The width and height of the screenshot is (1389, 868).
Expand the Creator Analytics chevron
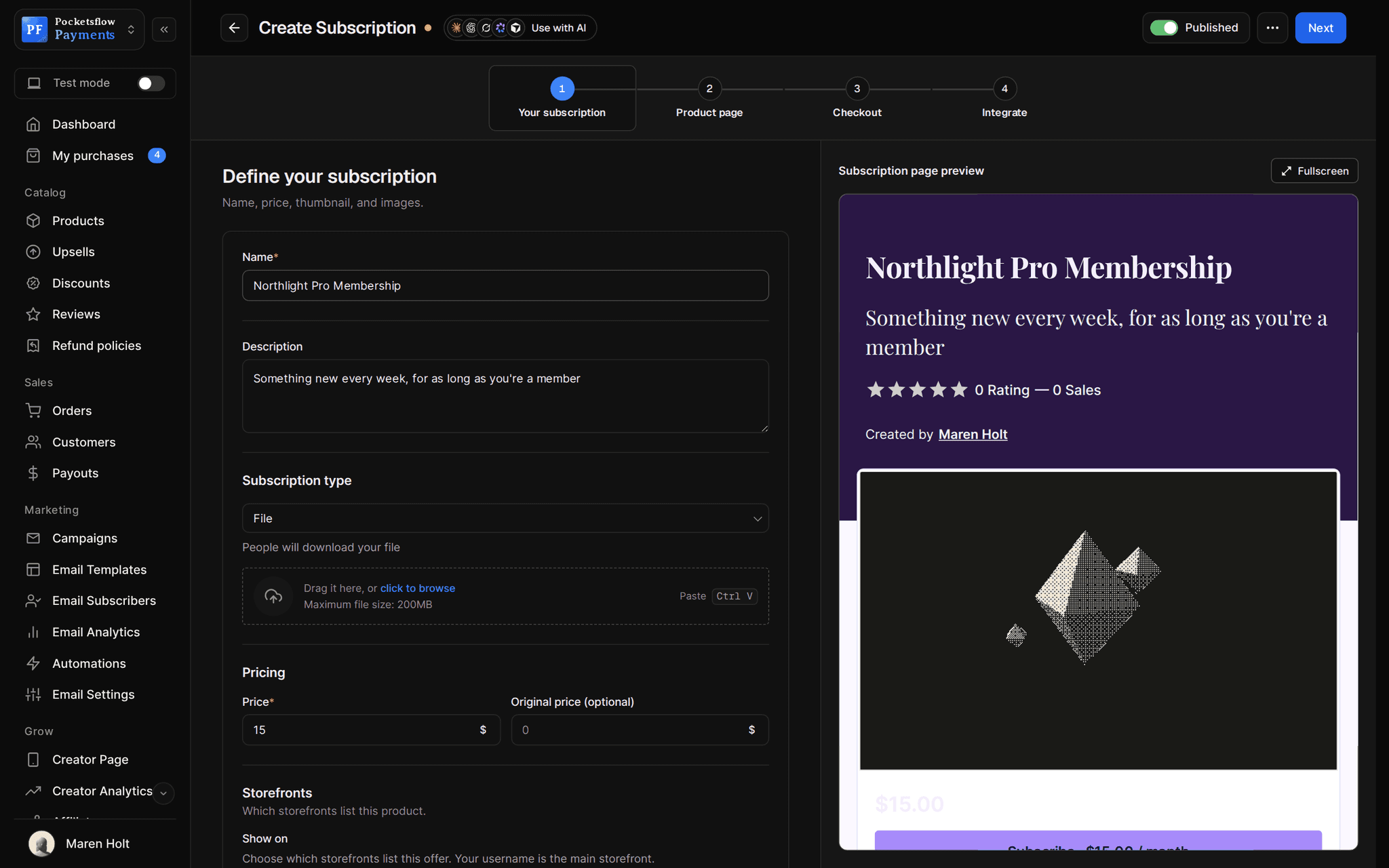click(x=163, y=793)
